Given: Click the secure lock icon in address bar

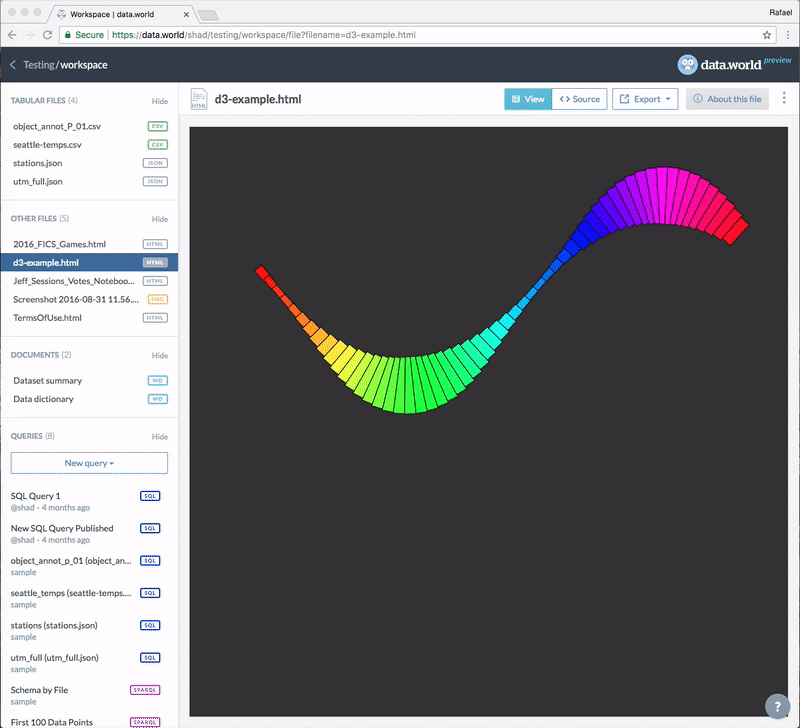Looking at the screenshot, I should click(x=67, y=35).
